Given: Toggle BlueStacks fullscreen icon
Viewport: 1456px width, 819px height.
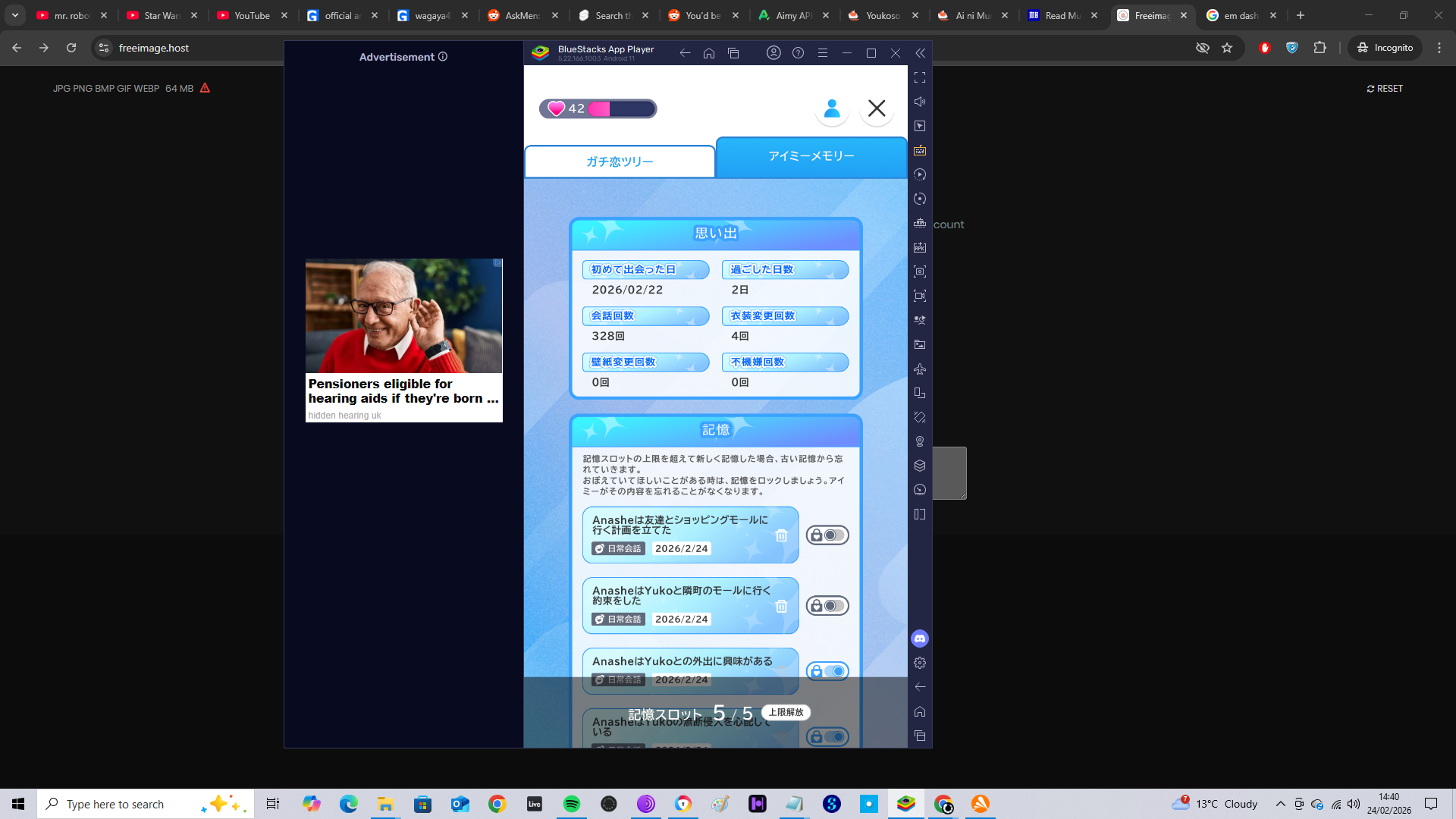Looking at the screenshot, I should 920,77.
